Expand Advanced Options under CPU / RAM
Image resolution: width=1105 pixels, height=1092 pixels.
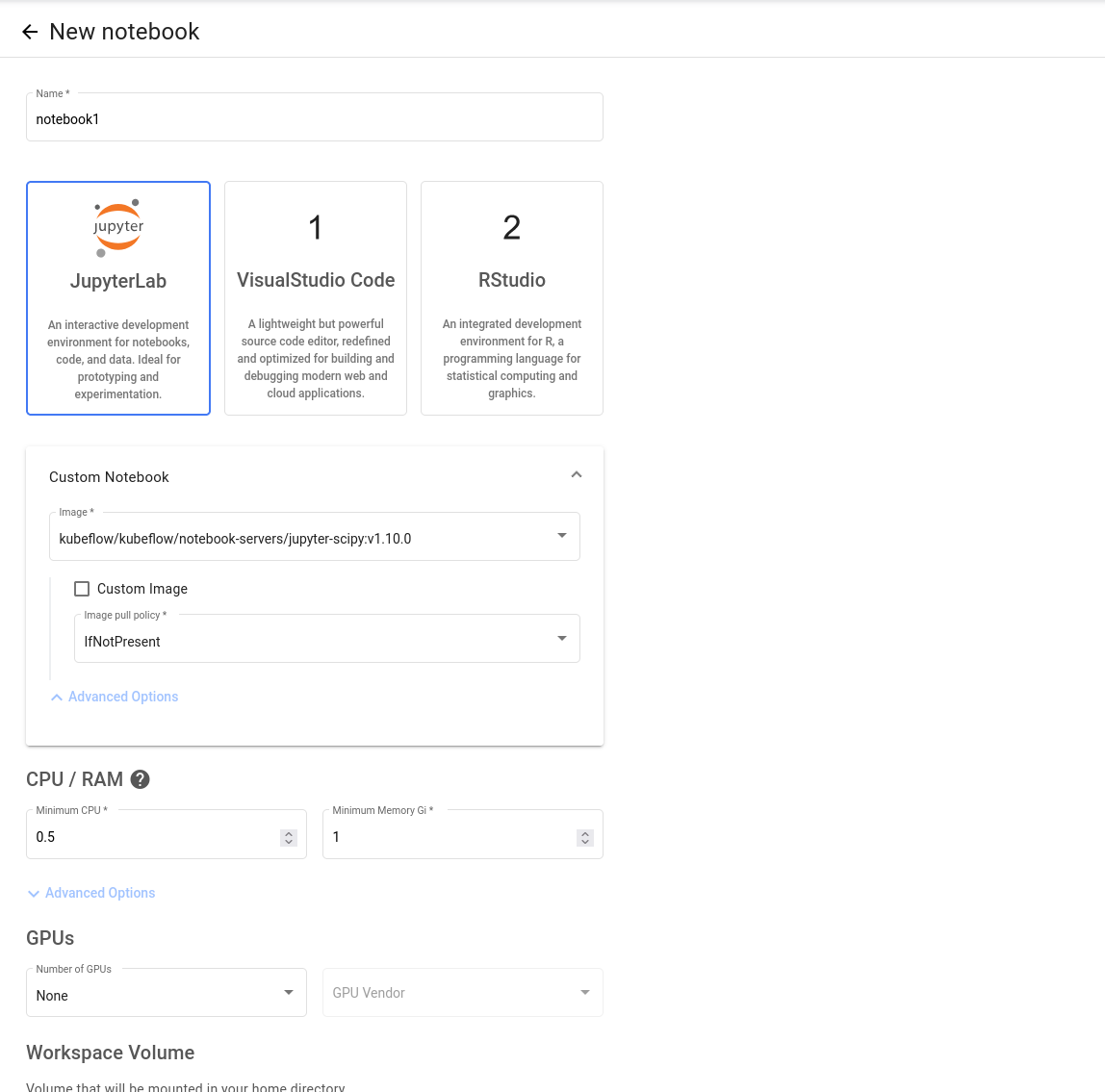(90, 894)
